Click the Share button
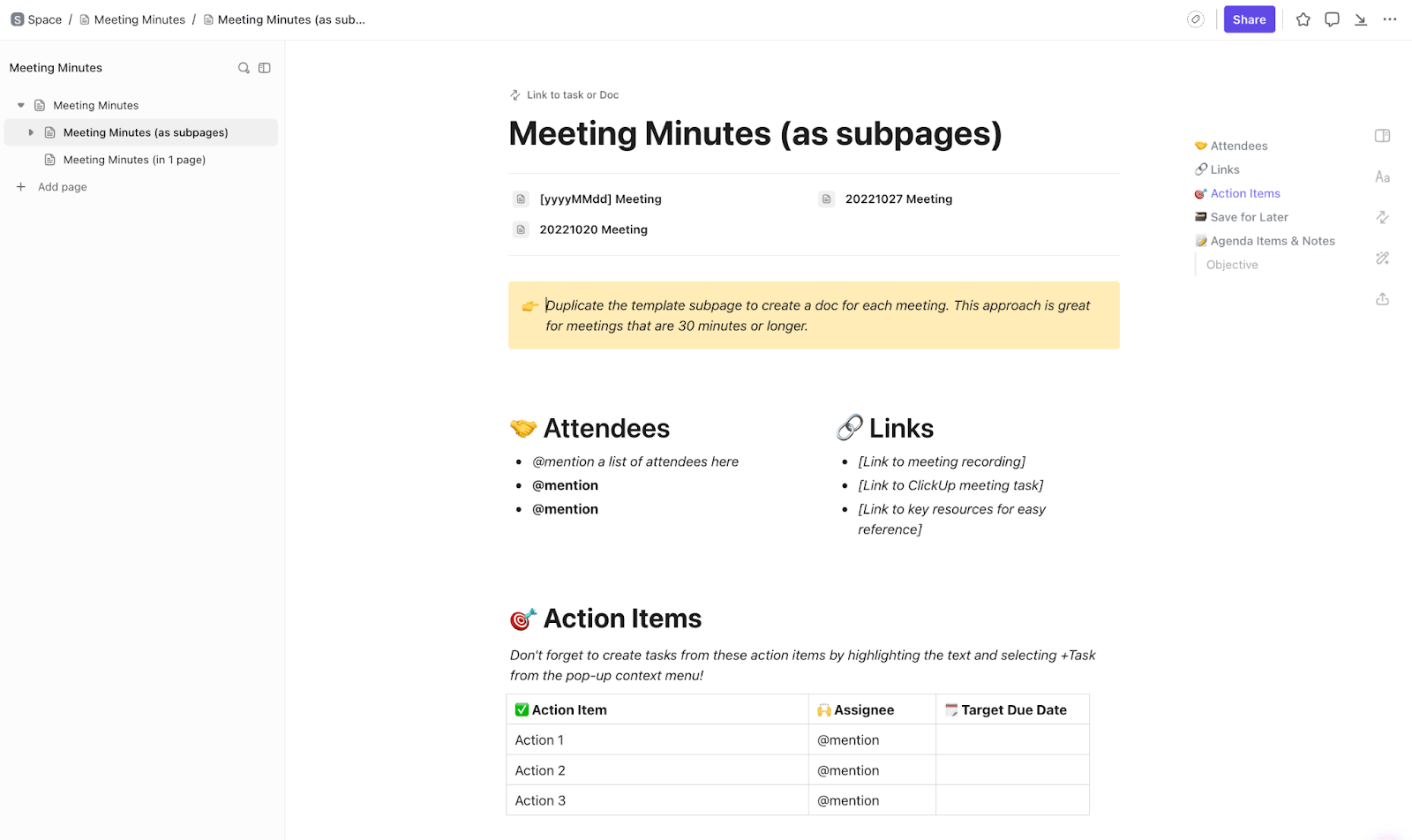 pyautogui.click(x=1249, y=19)
